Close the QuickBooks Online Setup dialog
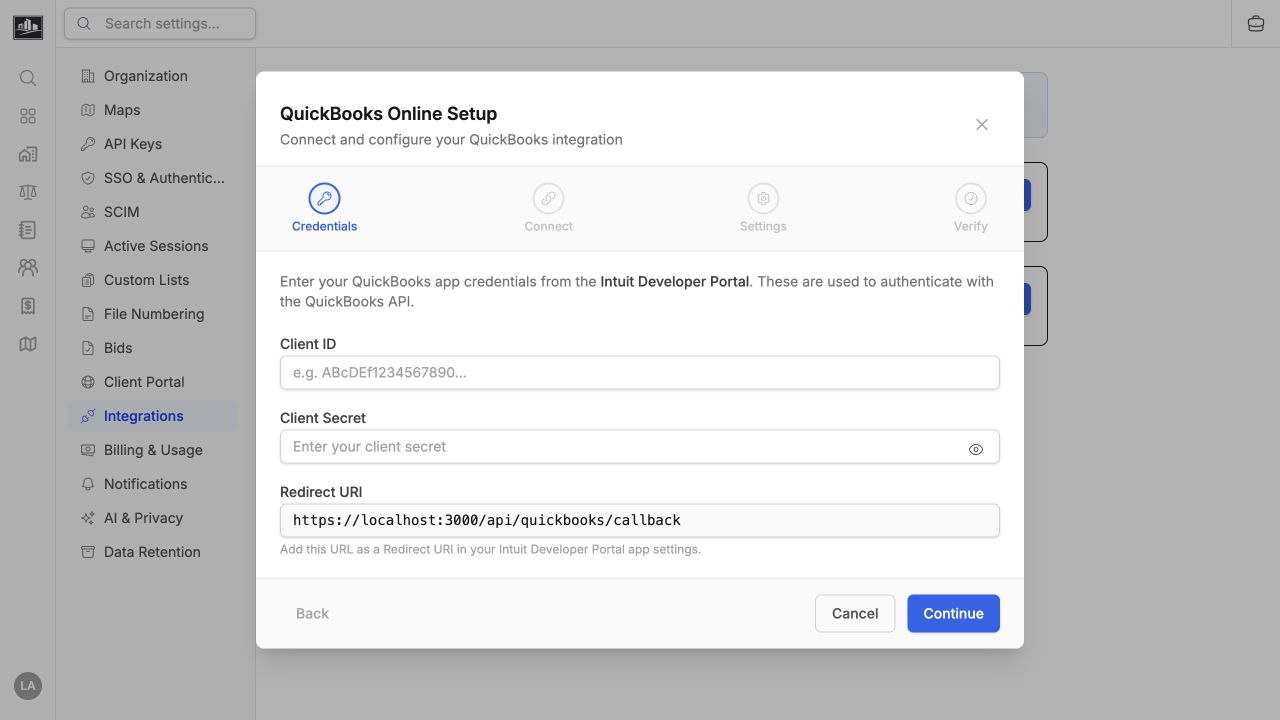 coord(982,124)
